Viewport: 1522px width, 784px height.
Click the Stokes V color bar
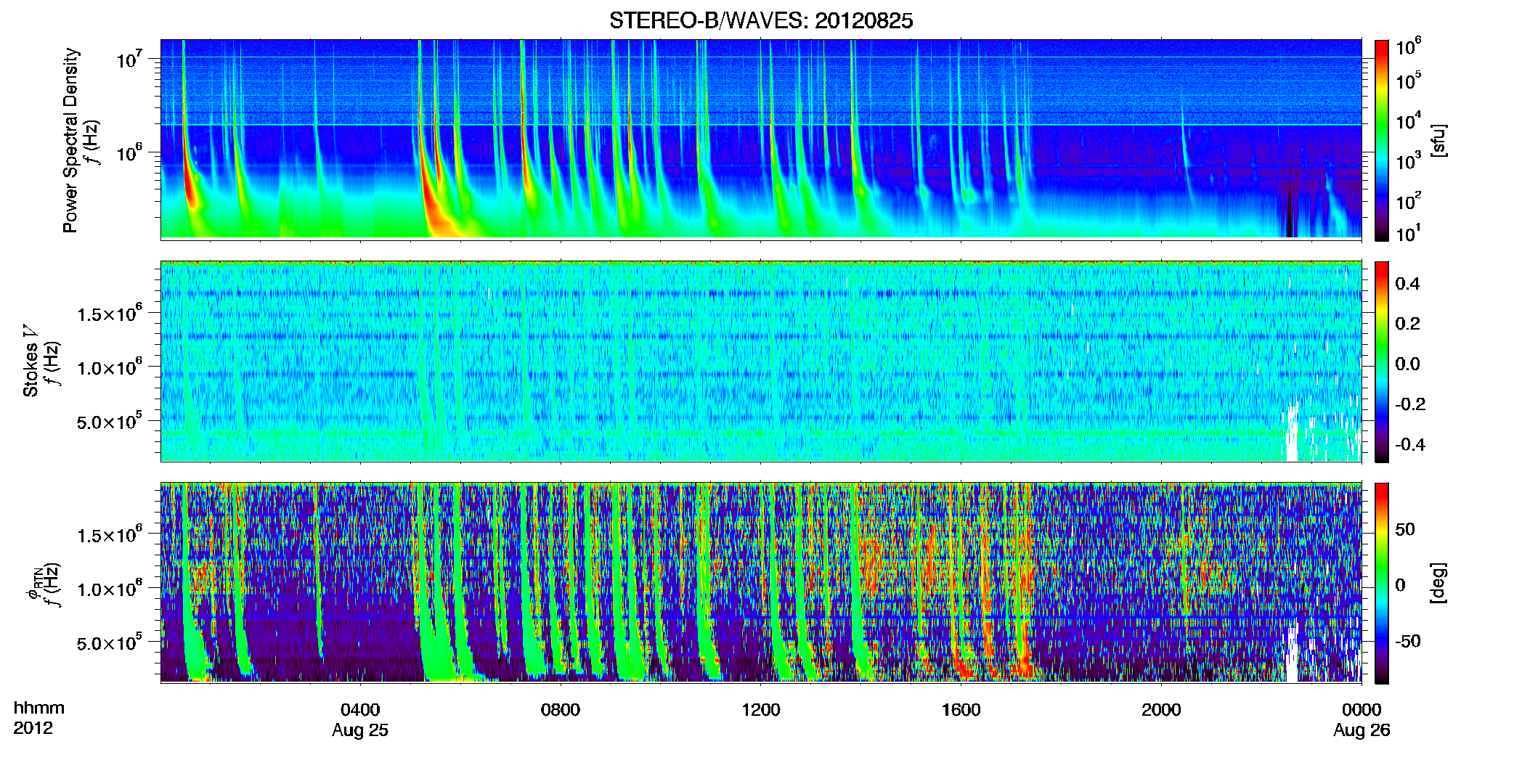point(1382,362)
